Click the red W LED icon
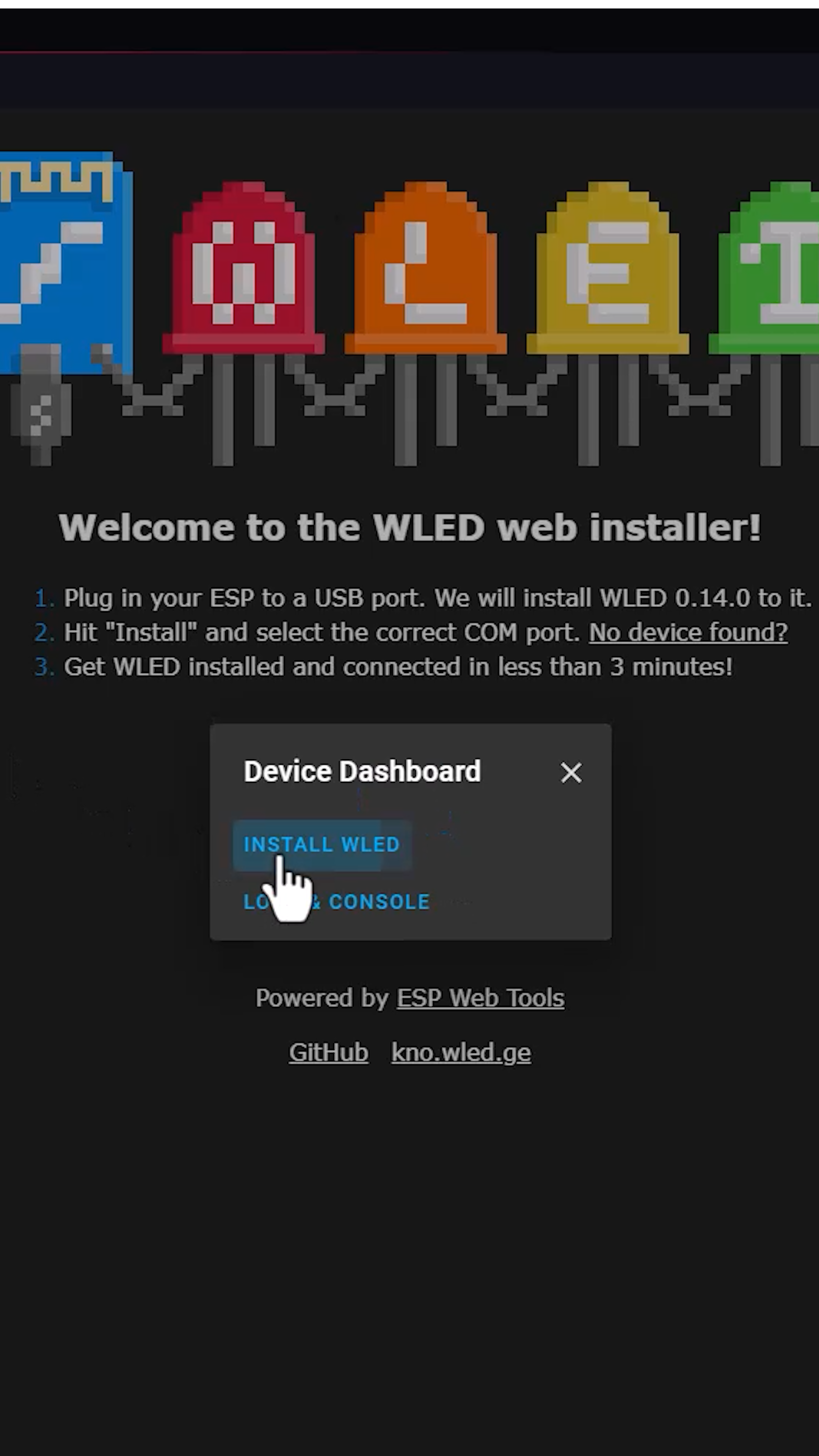Viewport: 819px width, 1456px height. click(x=243, y=268)
